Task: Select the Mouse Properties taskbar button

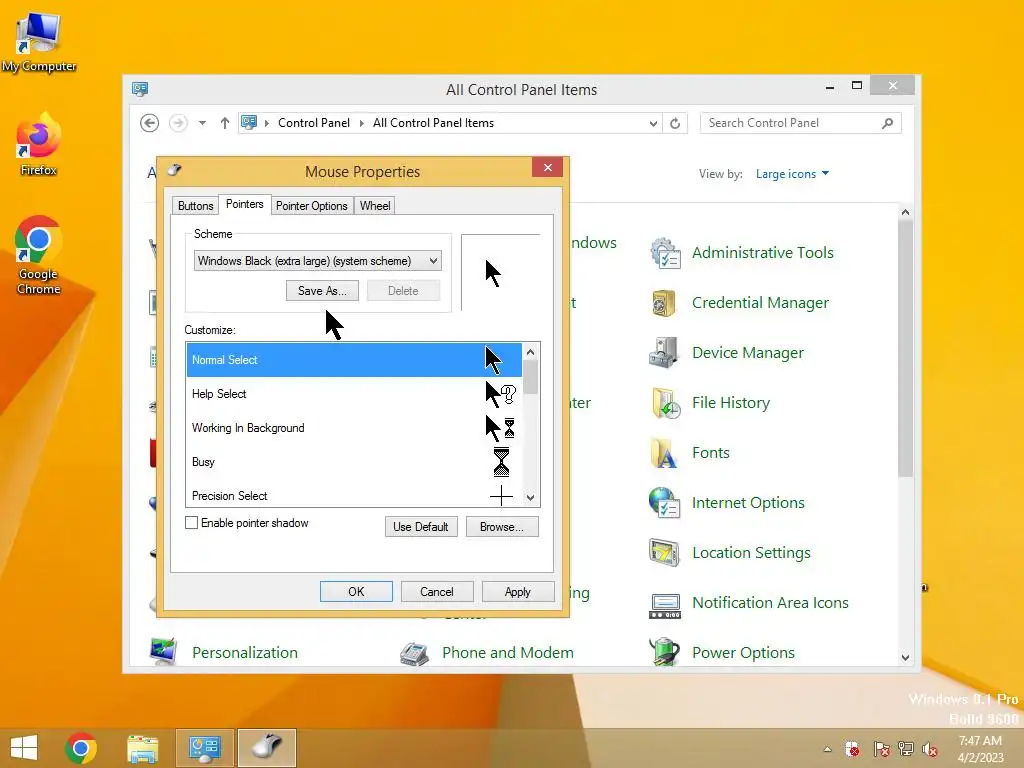Action: coord(266,748)
